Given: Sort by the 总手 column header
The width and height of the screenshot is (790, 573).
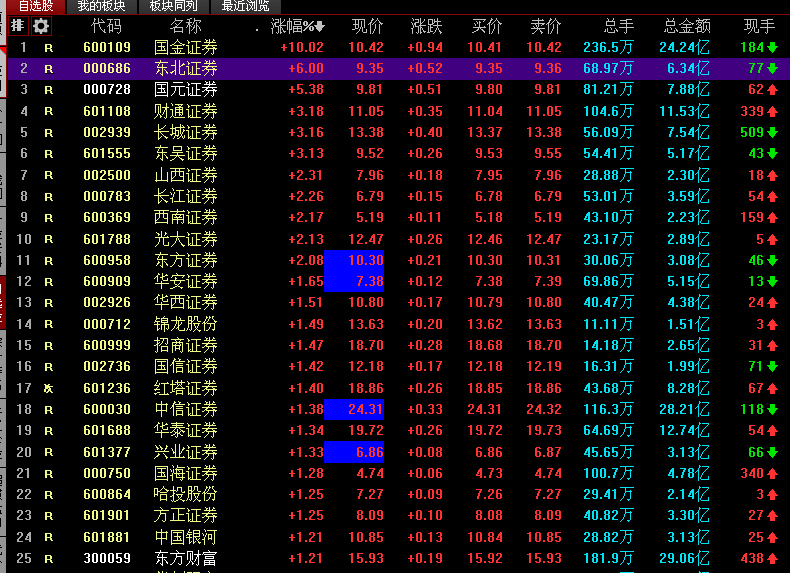Looking at the screenshot, I should [619, 26].
